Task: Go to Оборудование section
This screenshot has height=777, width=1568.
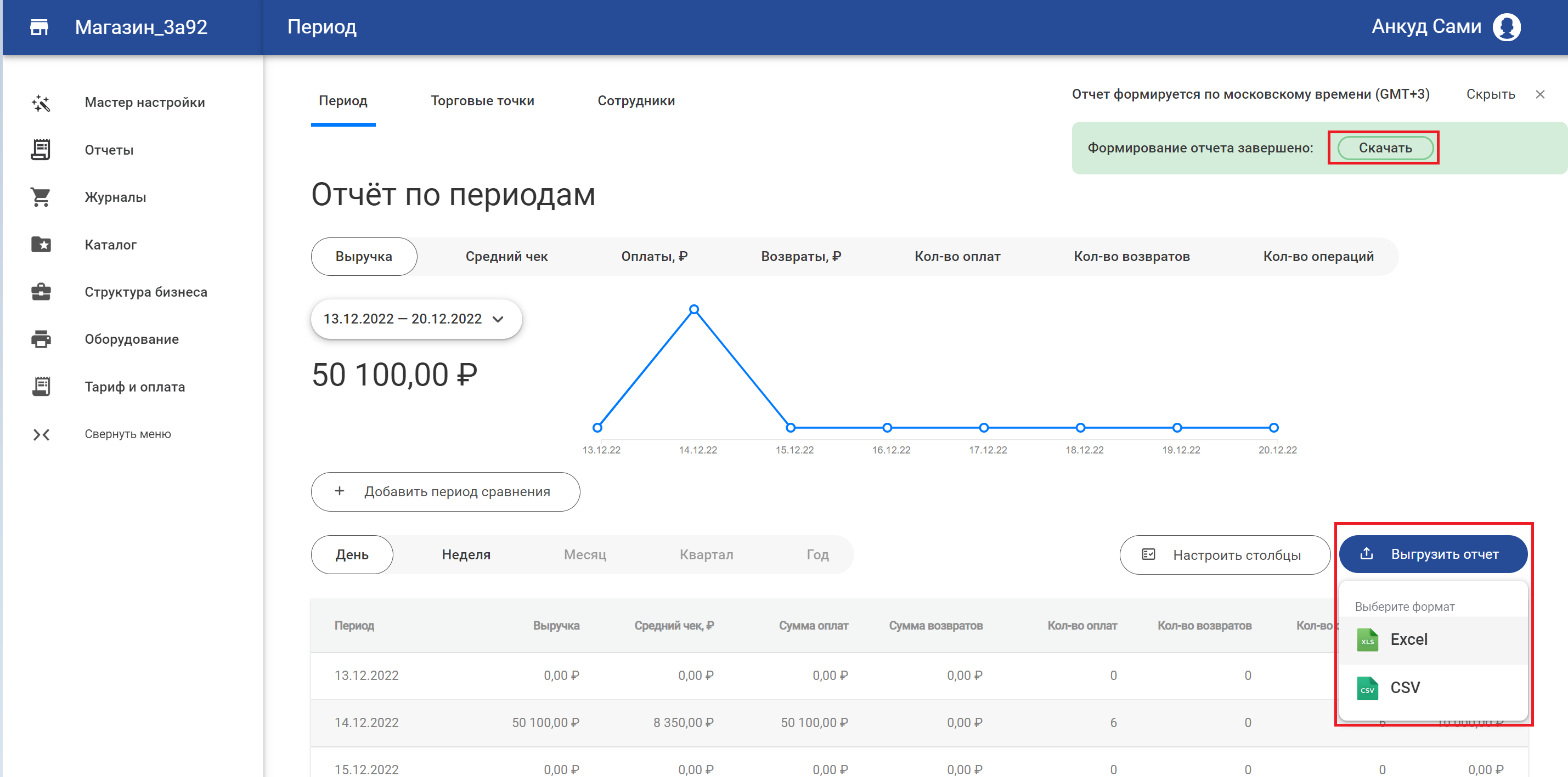Action: (x=132, y=339)
